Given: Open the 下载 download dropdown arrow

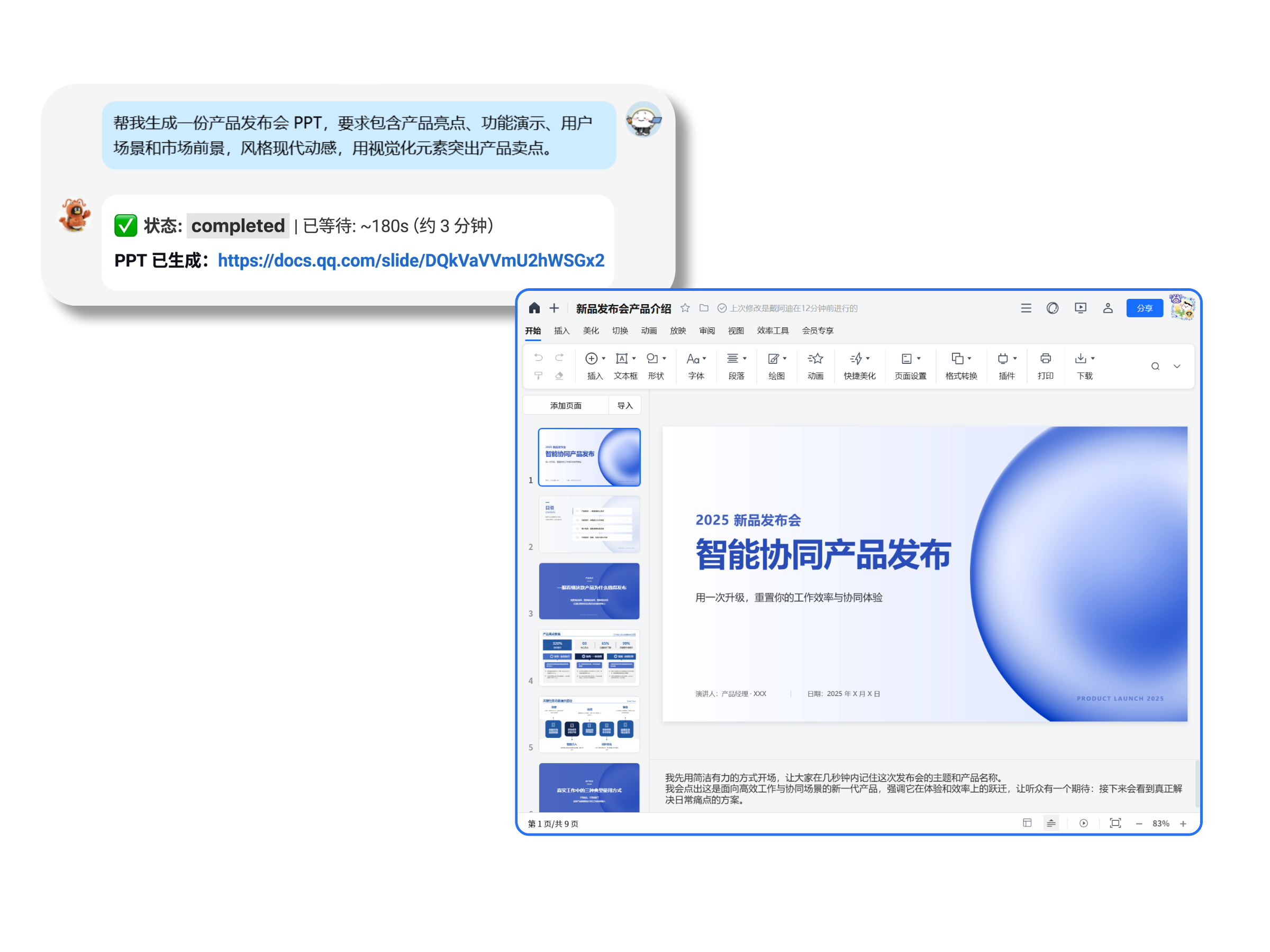Looking at the screenshot, I should click(x=1093, y=359).
